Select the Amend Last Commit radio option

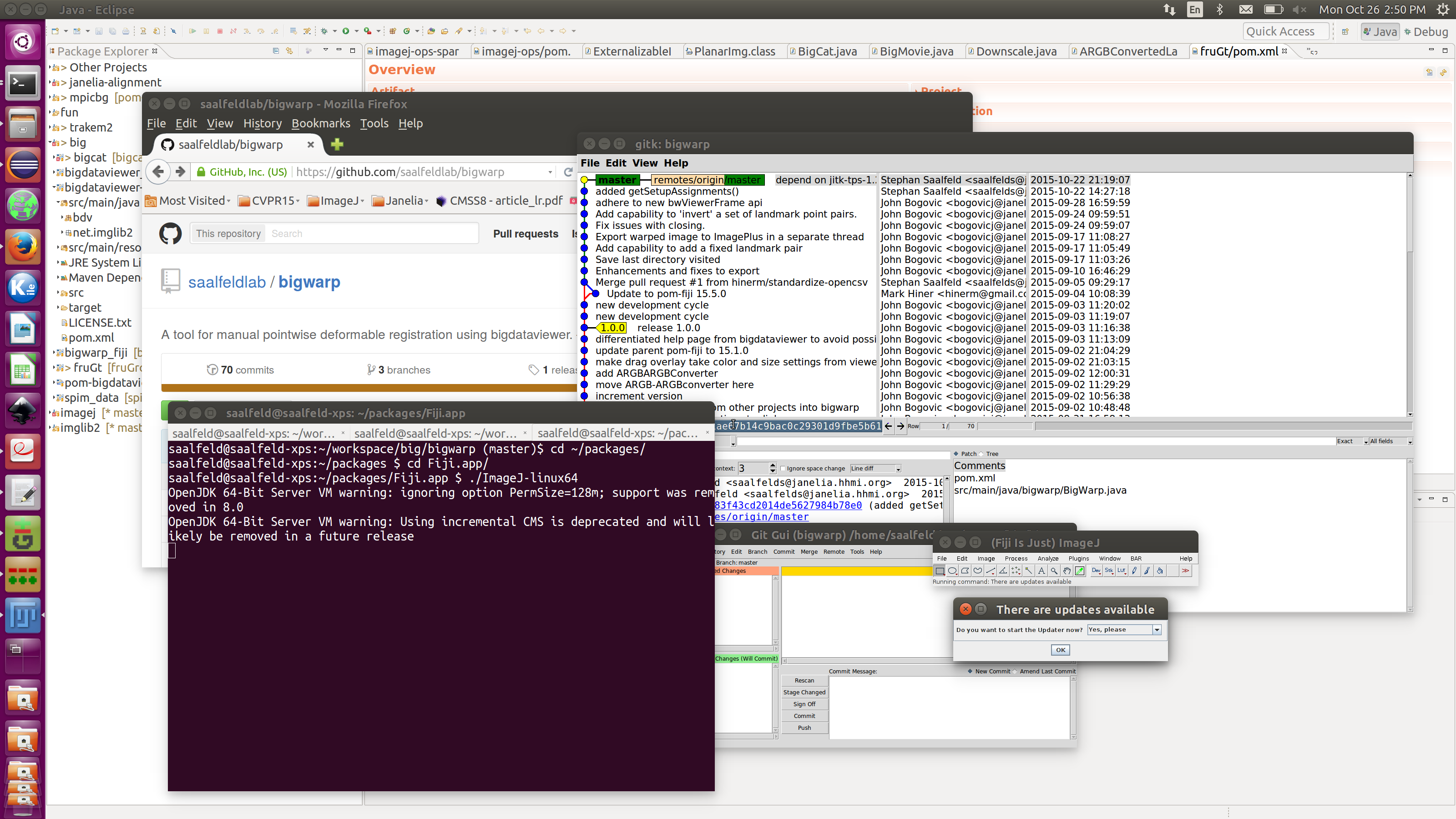[x=1015, y=672]
